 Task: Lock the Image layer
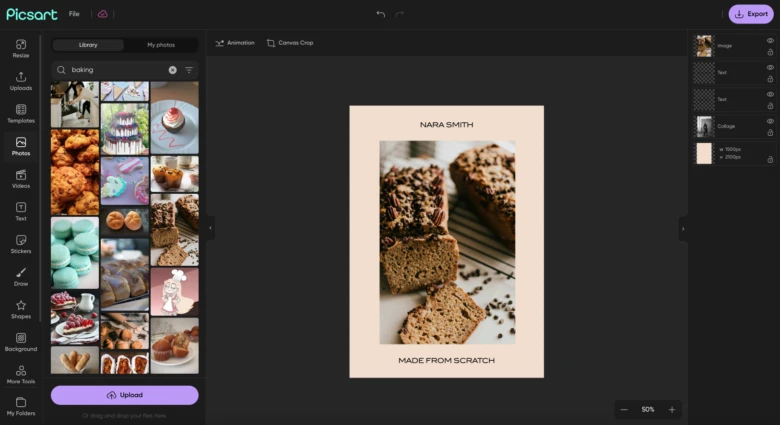[x=770, y=52]
